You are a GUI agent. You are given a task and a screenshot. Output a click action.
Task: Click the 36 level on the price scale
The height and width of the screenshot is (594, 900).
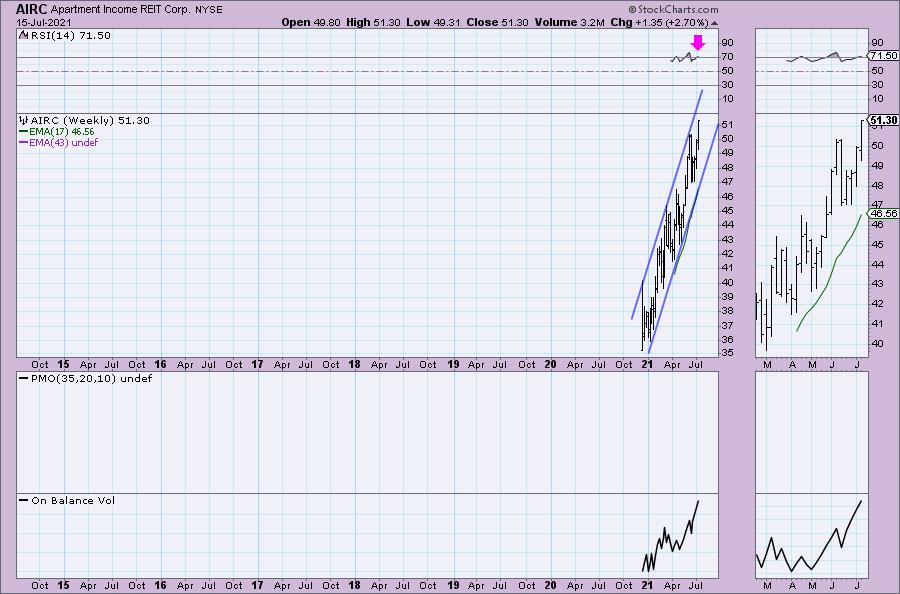pos(727,340)
